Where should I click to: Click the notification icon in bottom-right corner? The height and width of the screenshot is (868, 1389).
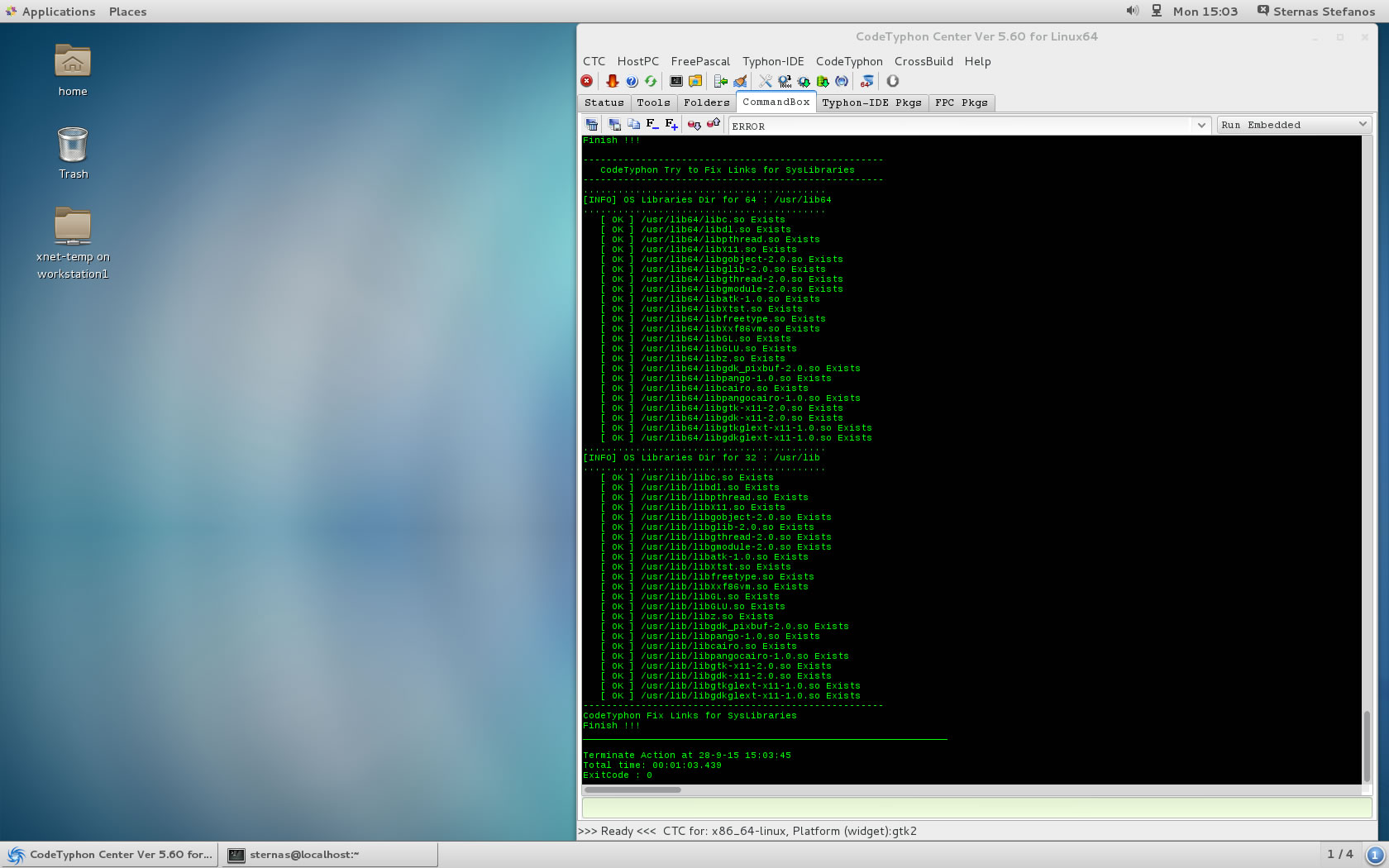pos(1376,855)
